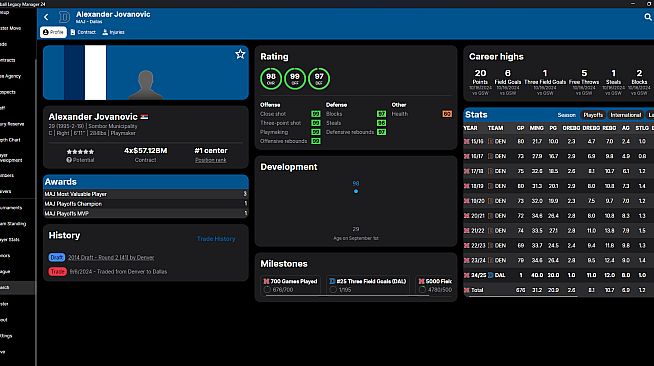The image size is (654, 366).
Task: Click the 99 OFF rating circle
Action: pyautogui.click(x=295, y=78)
